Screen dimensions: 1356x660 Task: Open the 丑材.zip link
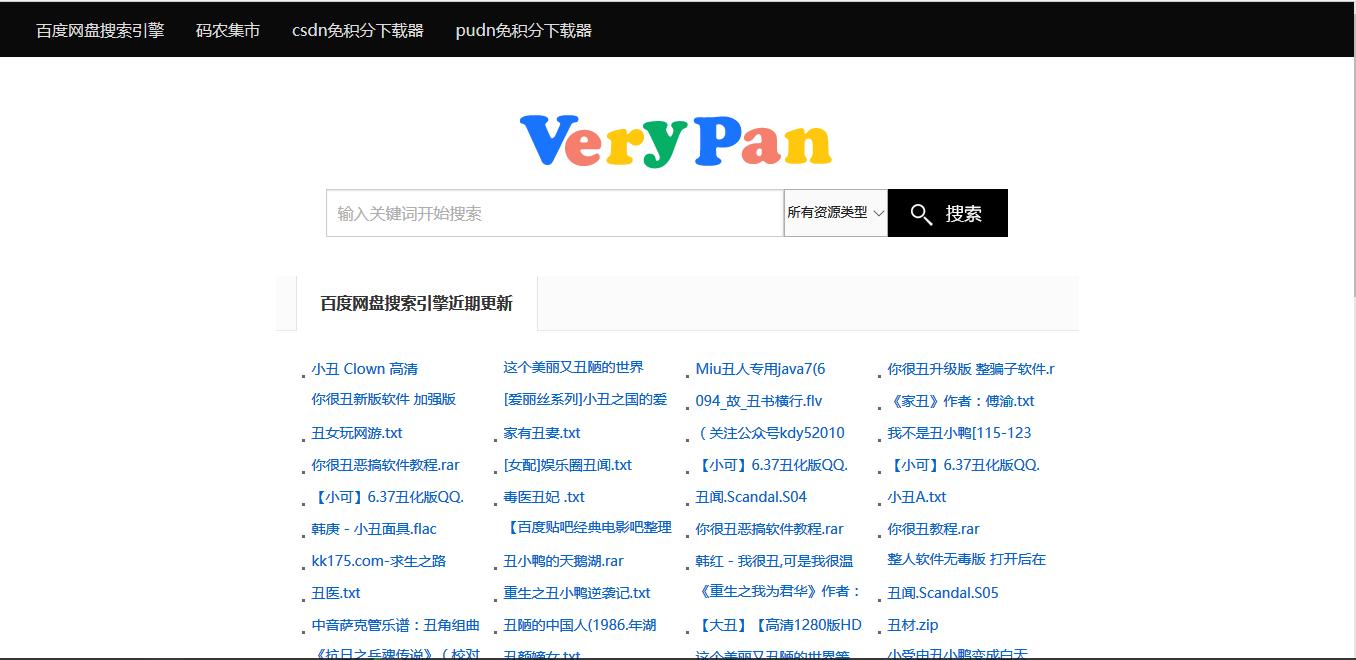[913, 625]
